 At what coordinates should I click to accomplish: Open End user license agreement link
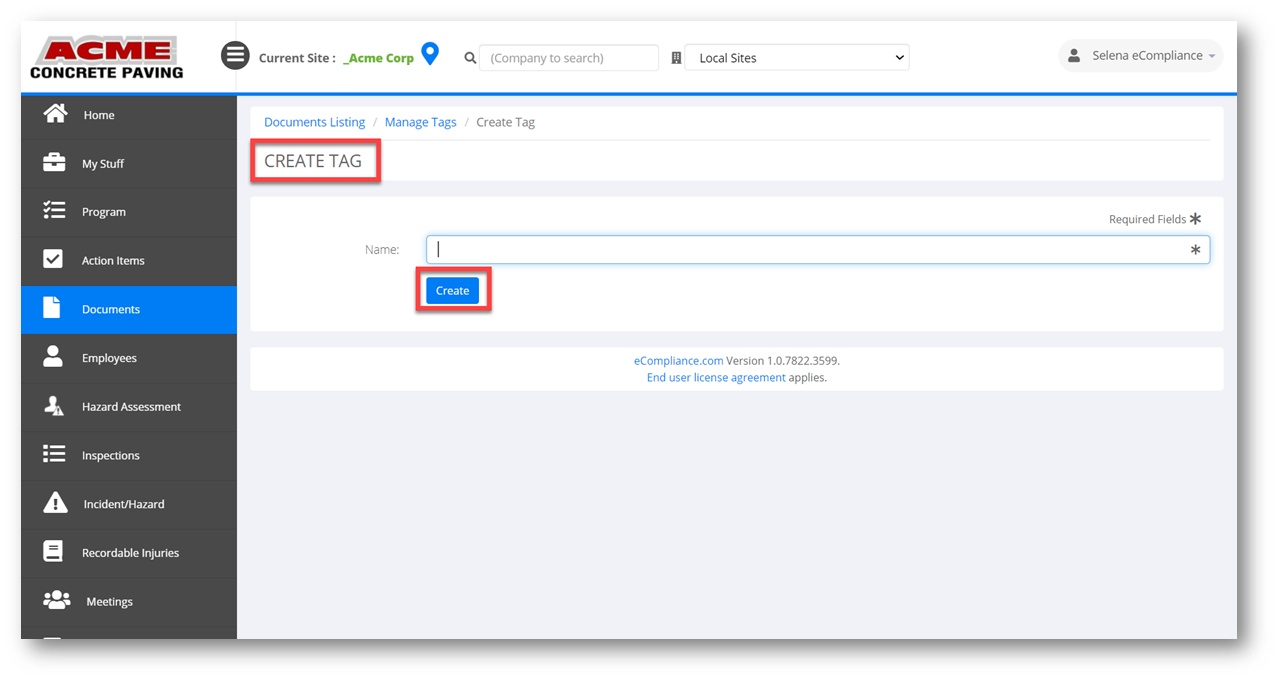[x=716, y=378]
